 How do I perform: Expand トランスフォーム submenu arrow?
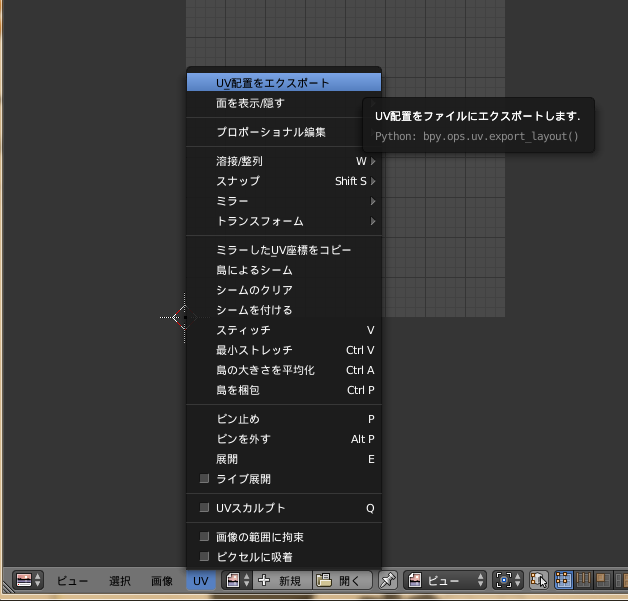373,221
